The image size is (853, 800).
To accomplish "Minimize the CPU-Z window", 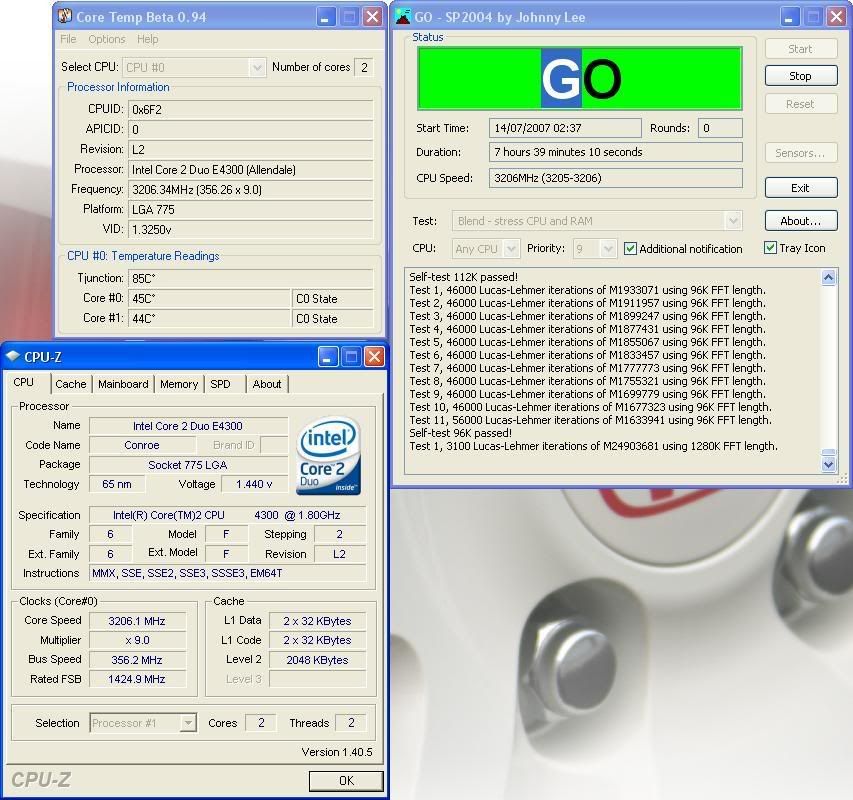I will point(327,357).
